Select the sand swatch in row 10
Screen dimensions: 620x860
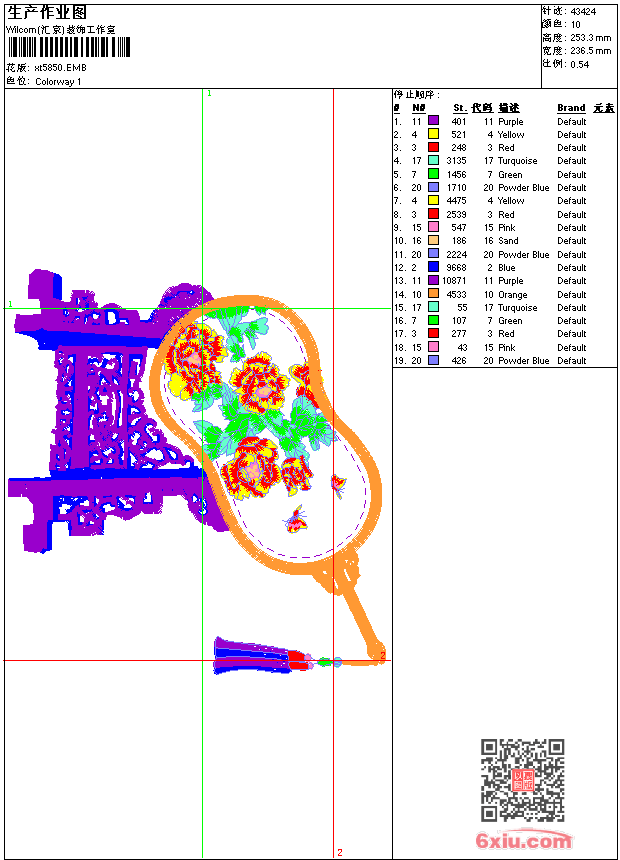433,240
